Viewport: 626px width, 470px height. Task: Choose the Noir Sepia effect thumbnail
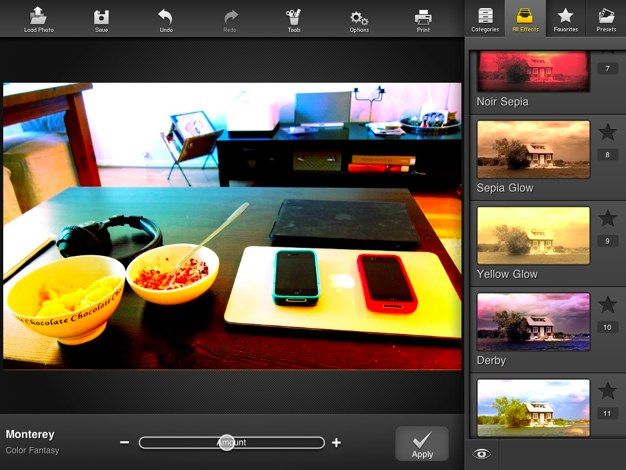(533, 71)
